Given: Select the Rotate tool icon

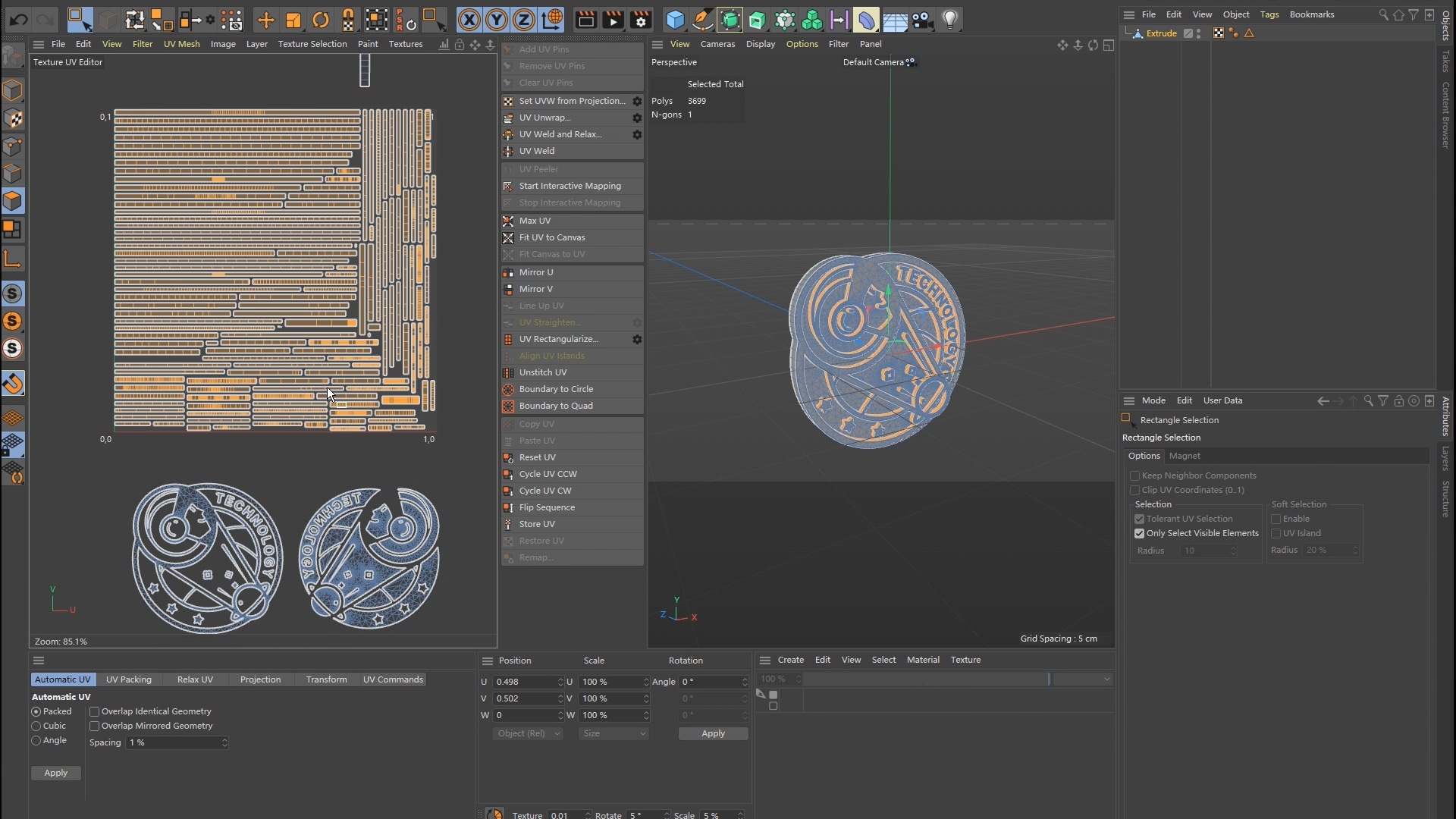Looking at the screenshot, I should pos(321,20).
